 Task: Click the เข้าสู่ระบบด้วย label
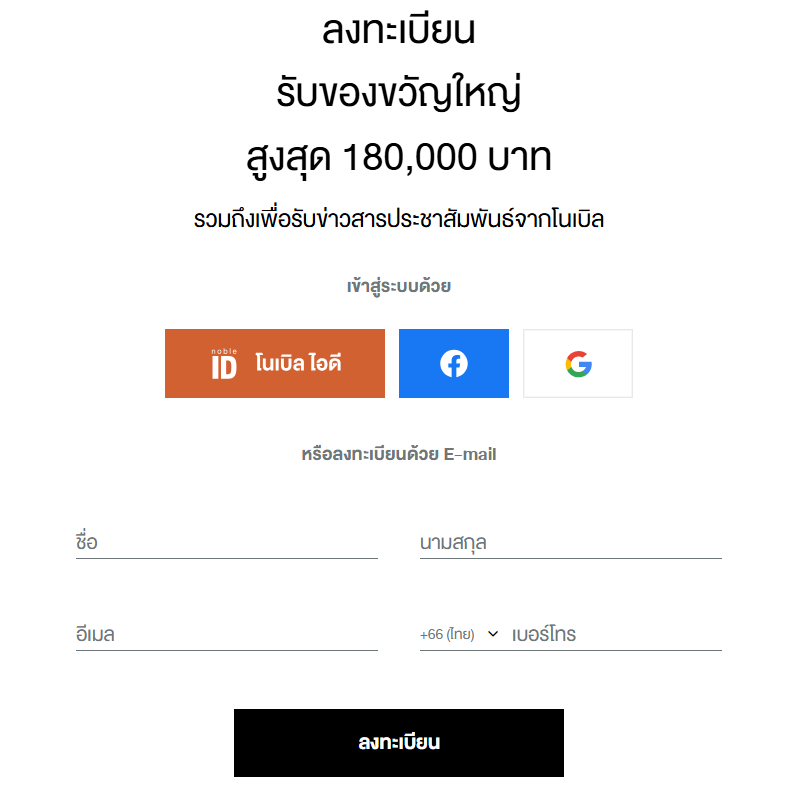399,287
